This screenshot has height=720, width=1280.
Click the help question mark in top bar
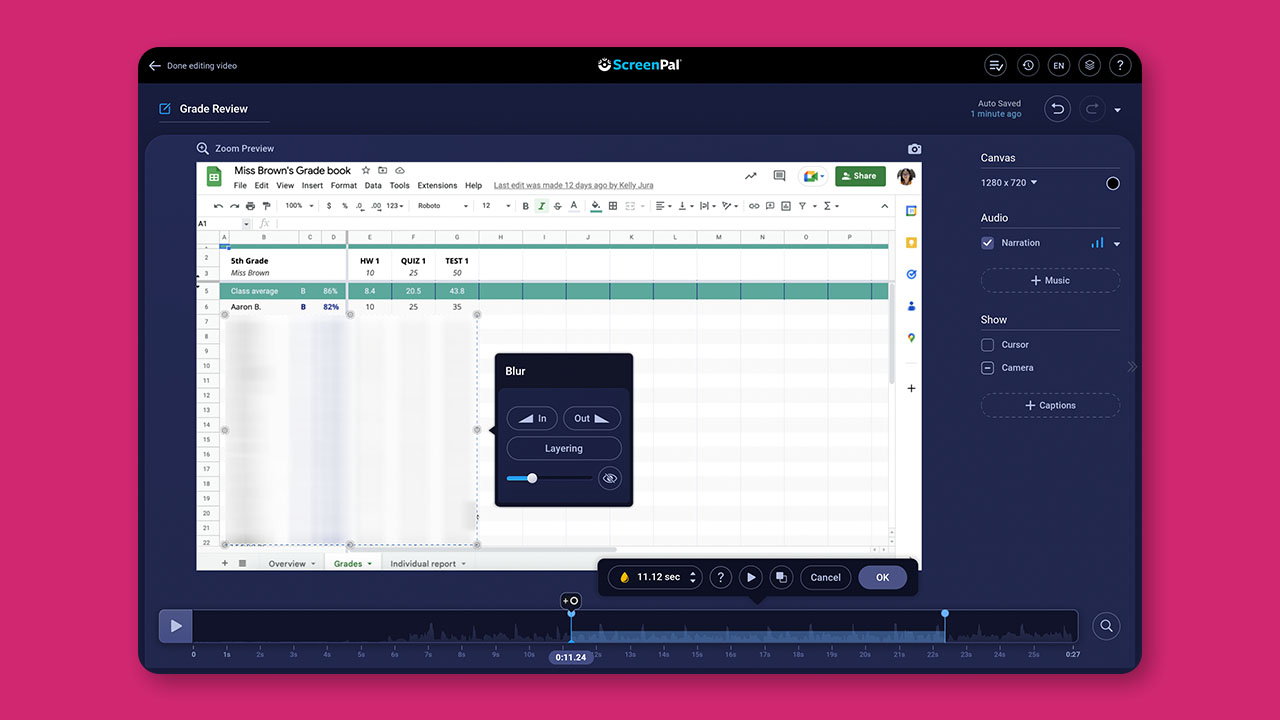tap(1120, 65)
